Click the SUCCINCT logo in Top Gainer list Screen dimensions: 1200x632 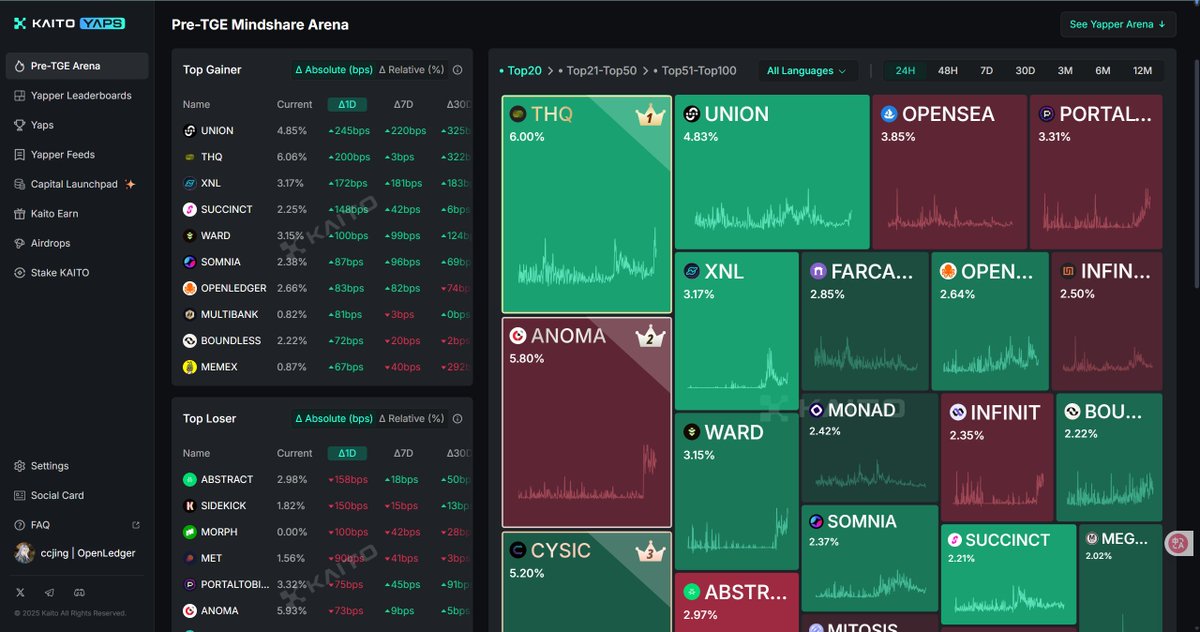190,210
